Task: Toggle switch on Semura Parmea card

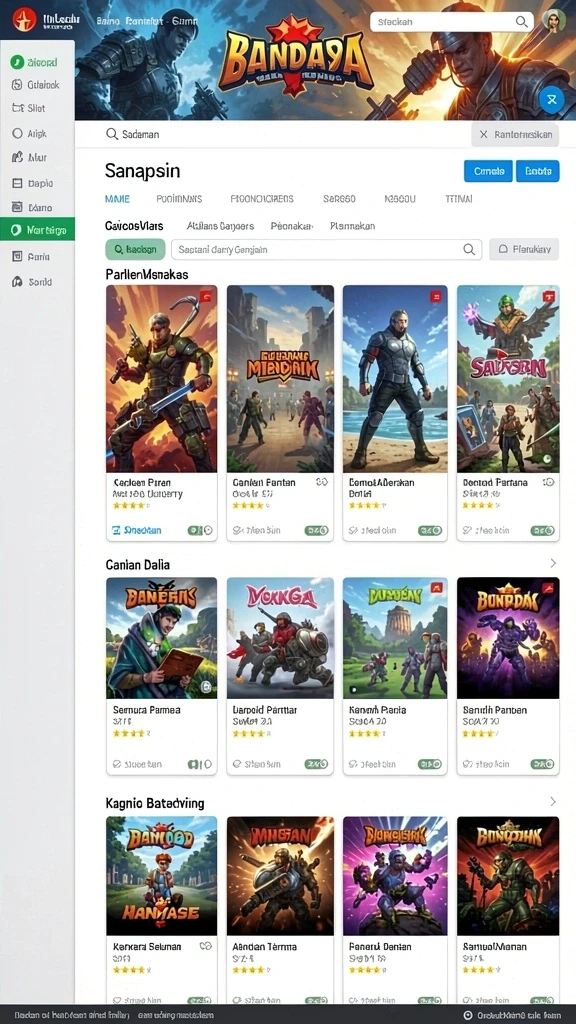Action: click(x=200, y=763)
